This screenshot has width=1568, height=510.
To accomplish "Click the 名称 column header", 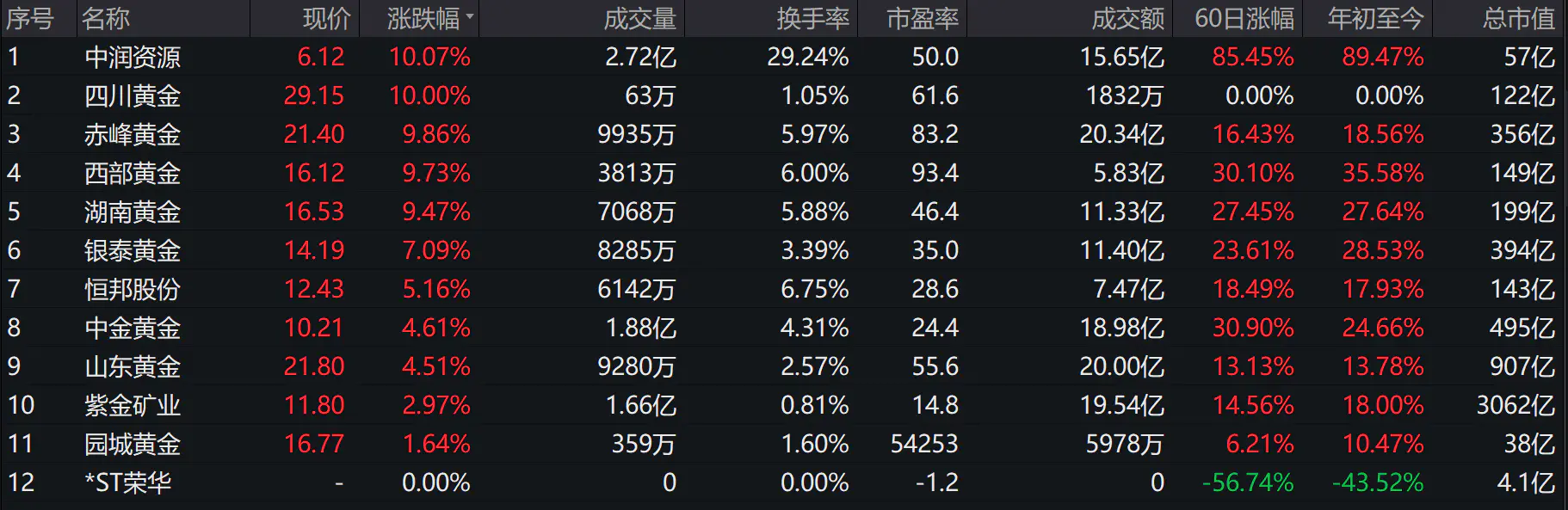I will 106,18.
